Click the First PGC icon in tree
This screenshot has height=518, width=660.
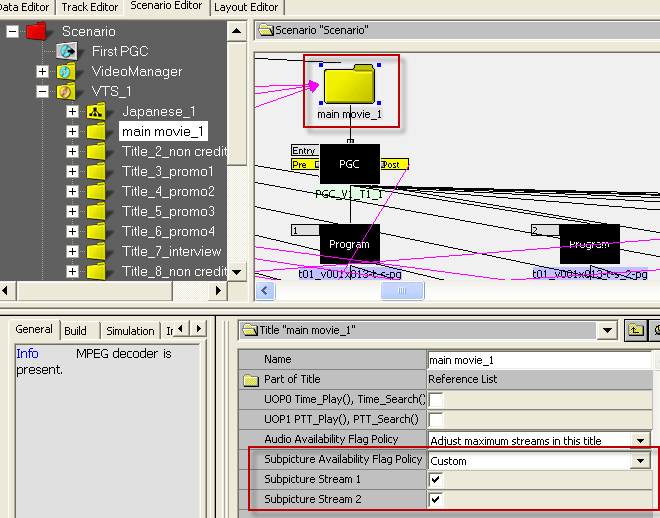[67, 51]
